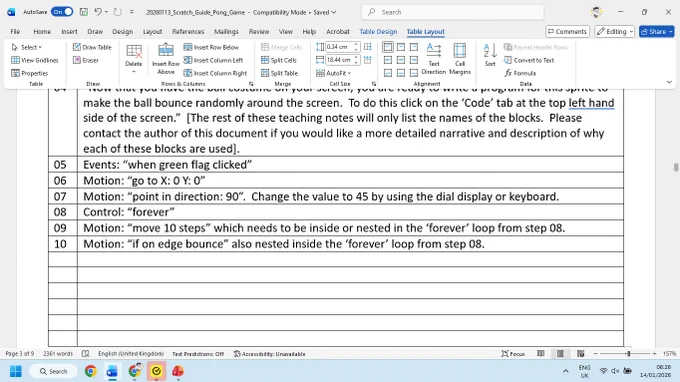680x382 pixels.
Task: Enable Focus mode
Action: click(513, 354)
